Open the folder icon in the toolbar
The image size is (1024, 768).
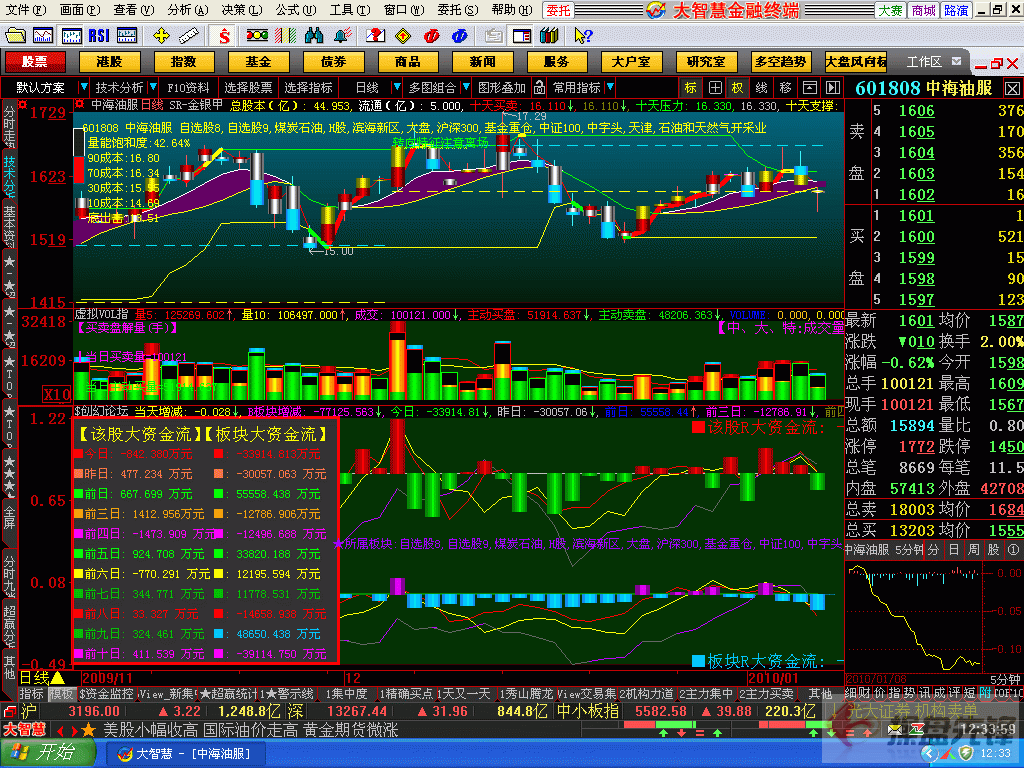coord(15,35)
